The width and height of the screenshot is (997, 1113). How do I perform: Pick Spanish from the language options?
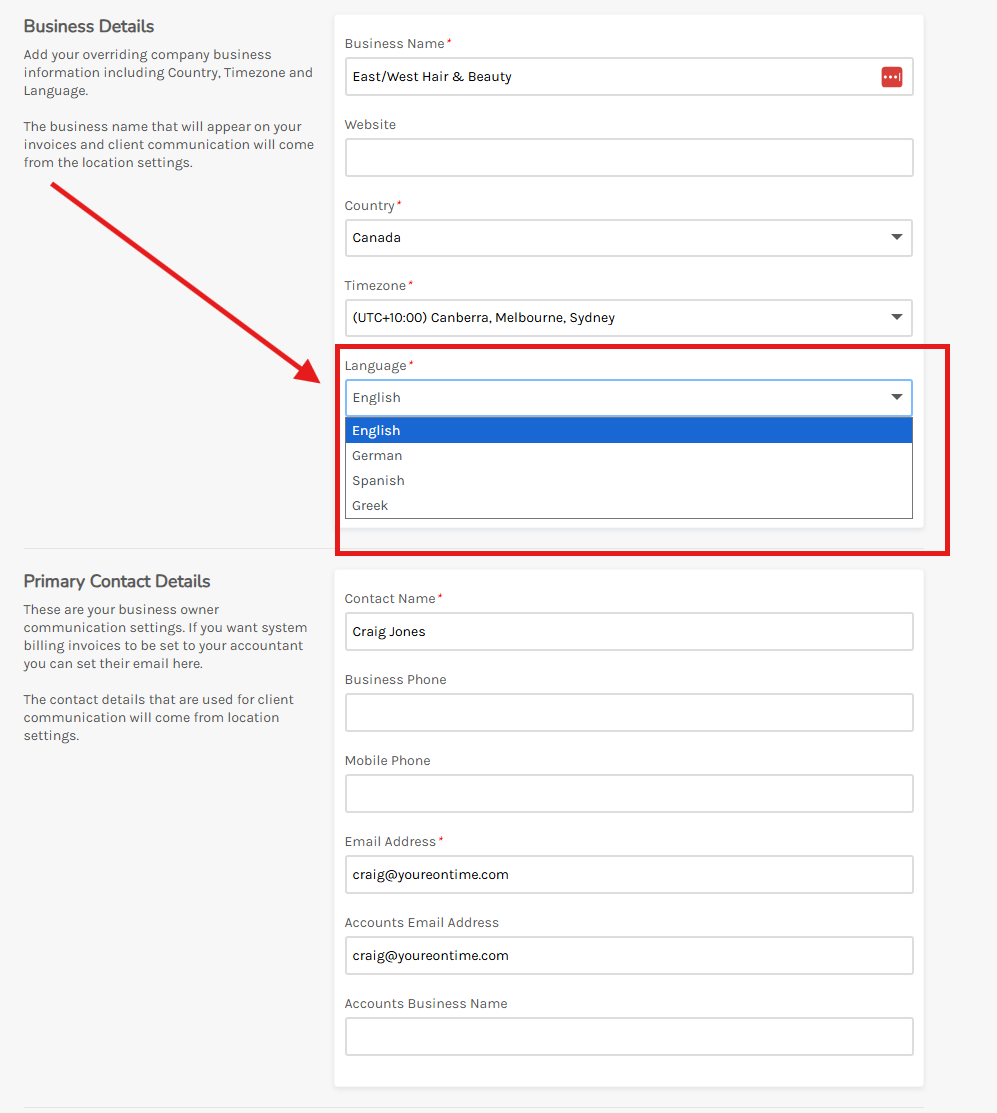click(629, 481)
